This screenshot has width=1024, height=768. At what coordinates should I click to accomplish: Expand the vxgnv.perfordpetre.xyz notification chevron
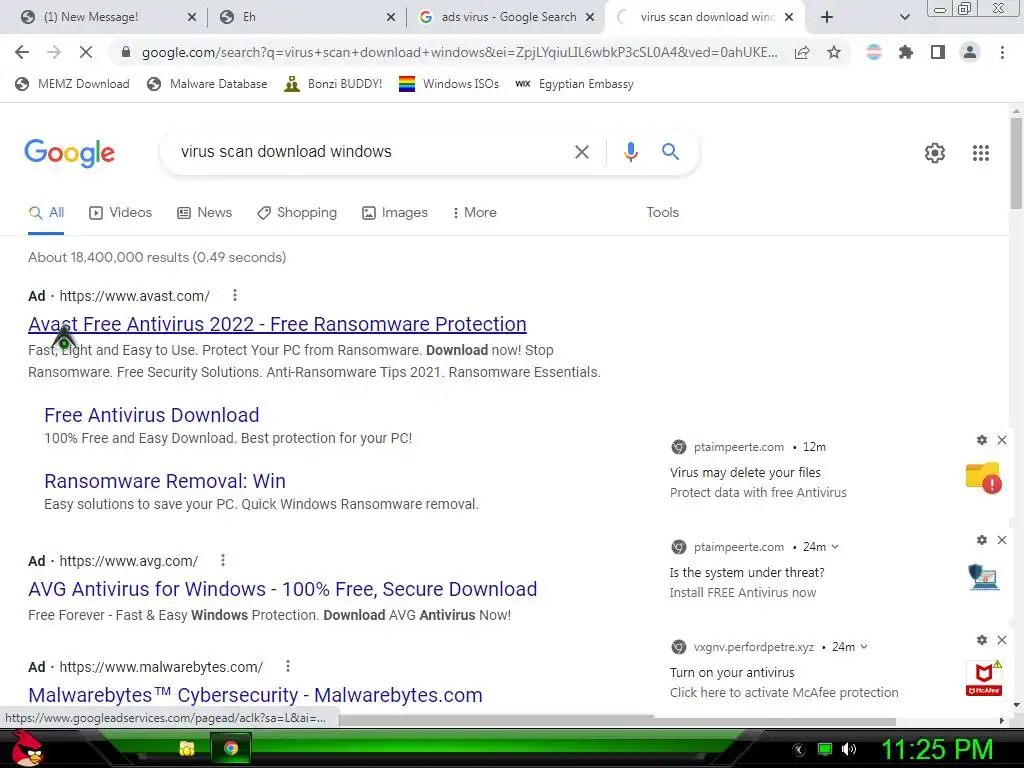pyautogui.click(x=863, y=647)
